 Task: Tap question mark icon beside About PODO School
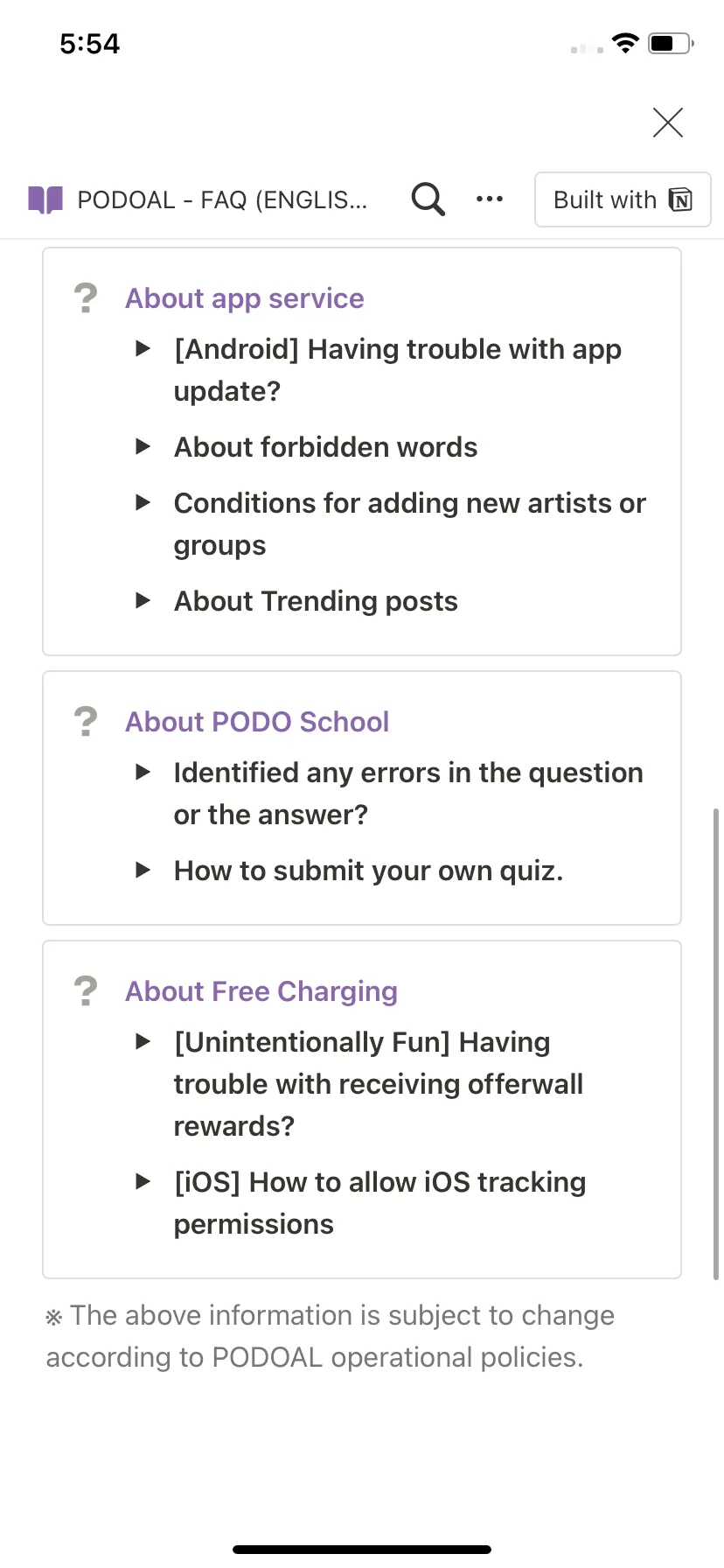86,722
